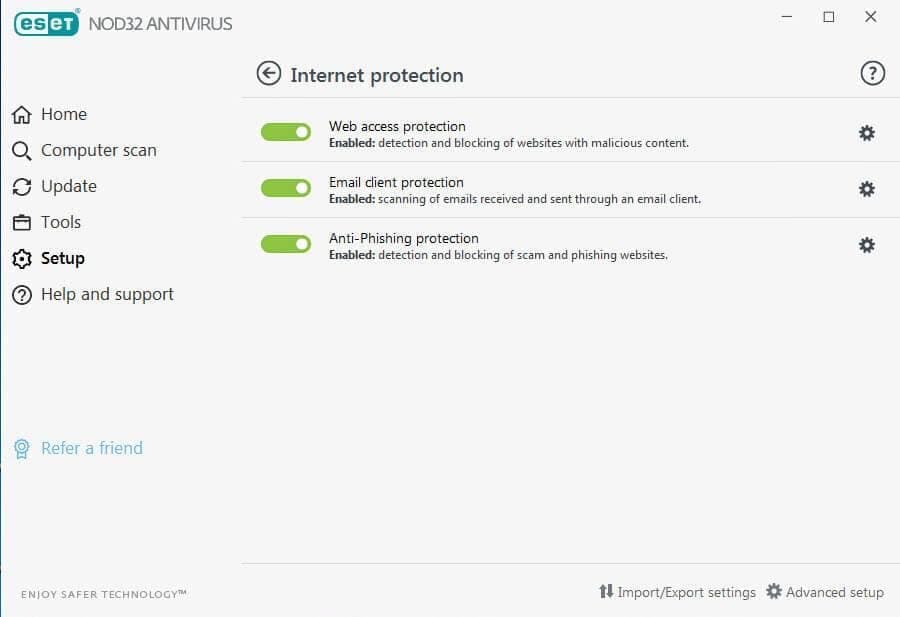The image size is (900, 617).
Task: Open Computer scan via its magnifier icon
Action: click(x=21, y=150)
